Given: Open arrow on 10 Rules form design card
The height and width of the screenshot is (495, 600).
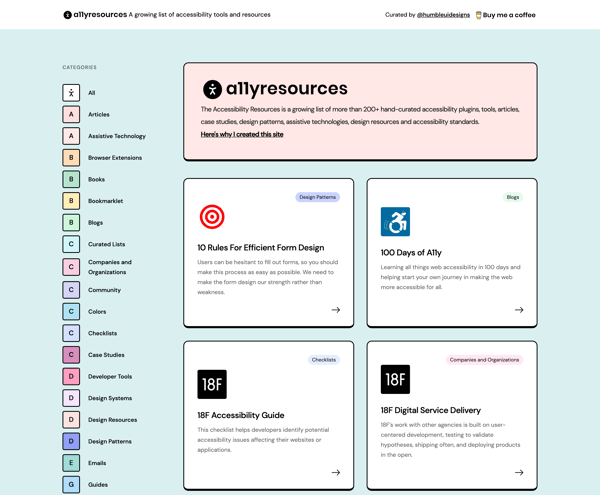Looking at the screenshot, I should [x=336, y=310].
